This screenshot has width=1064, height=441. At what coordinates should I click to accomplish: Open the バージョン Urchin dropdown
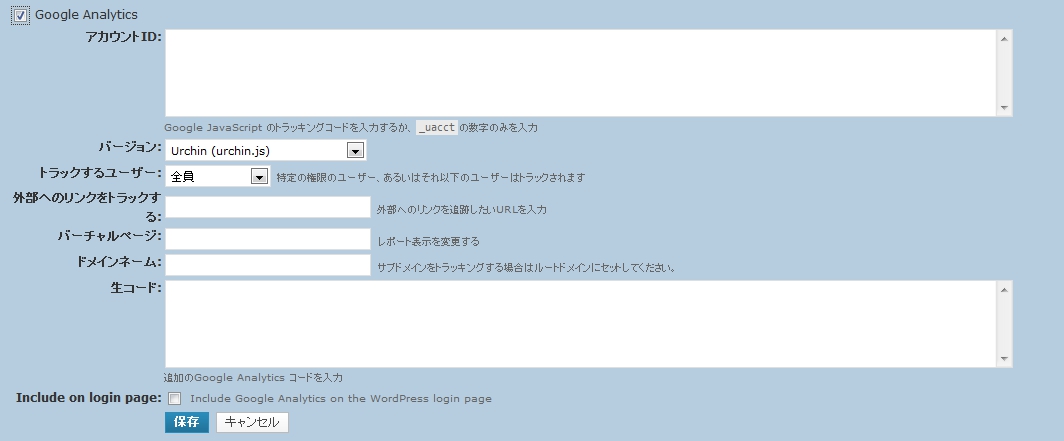click(x=265, y=151)
